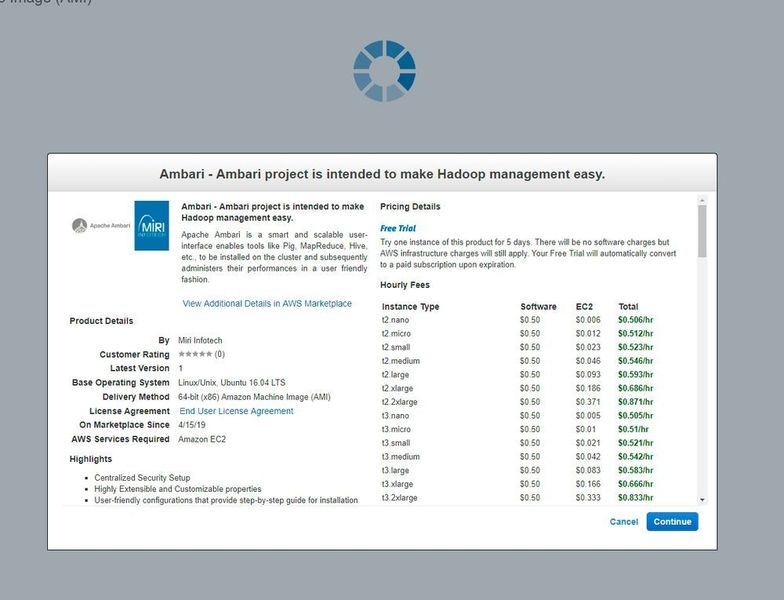
Task: Click the Continue button
Action: click(x=672, y=522)
